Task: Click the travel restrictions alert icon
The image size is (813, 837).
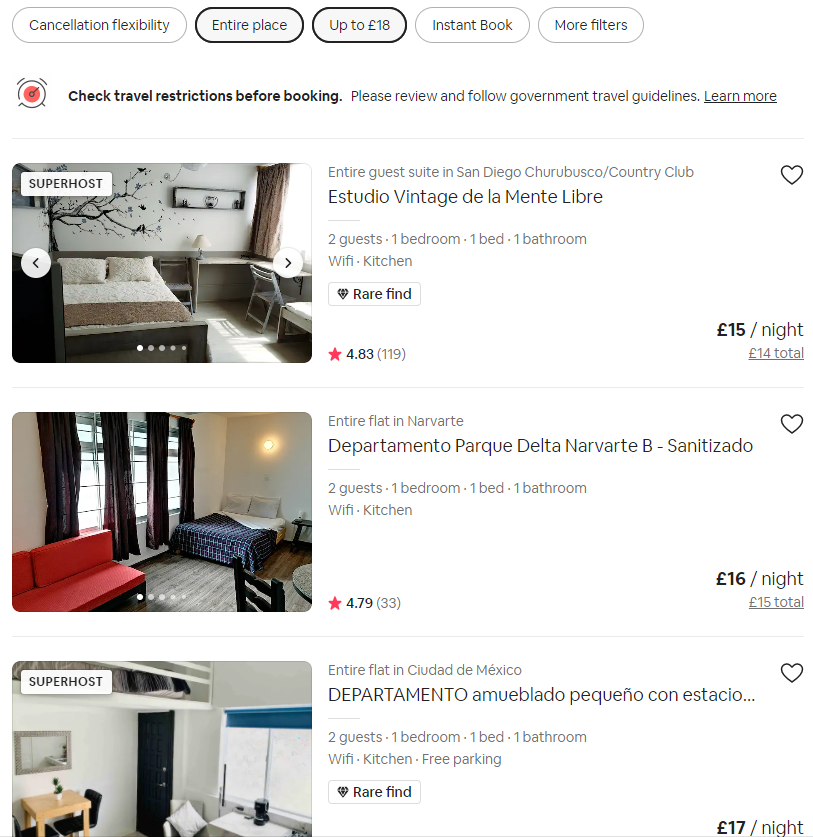Action: (32, 93)
